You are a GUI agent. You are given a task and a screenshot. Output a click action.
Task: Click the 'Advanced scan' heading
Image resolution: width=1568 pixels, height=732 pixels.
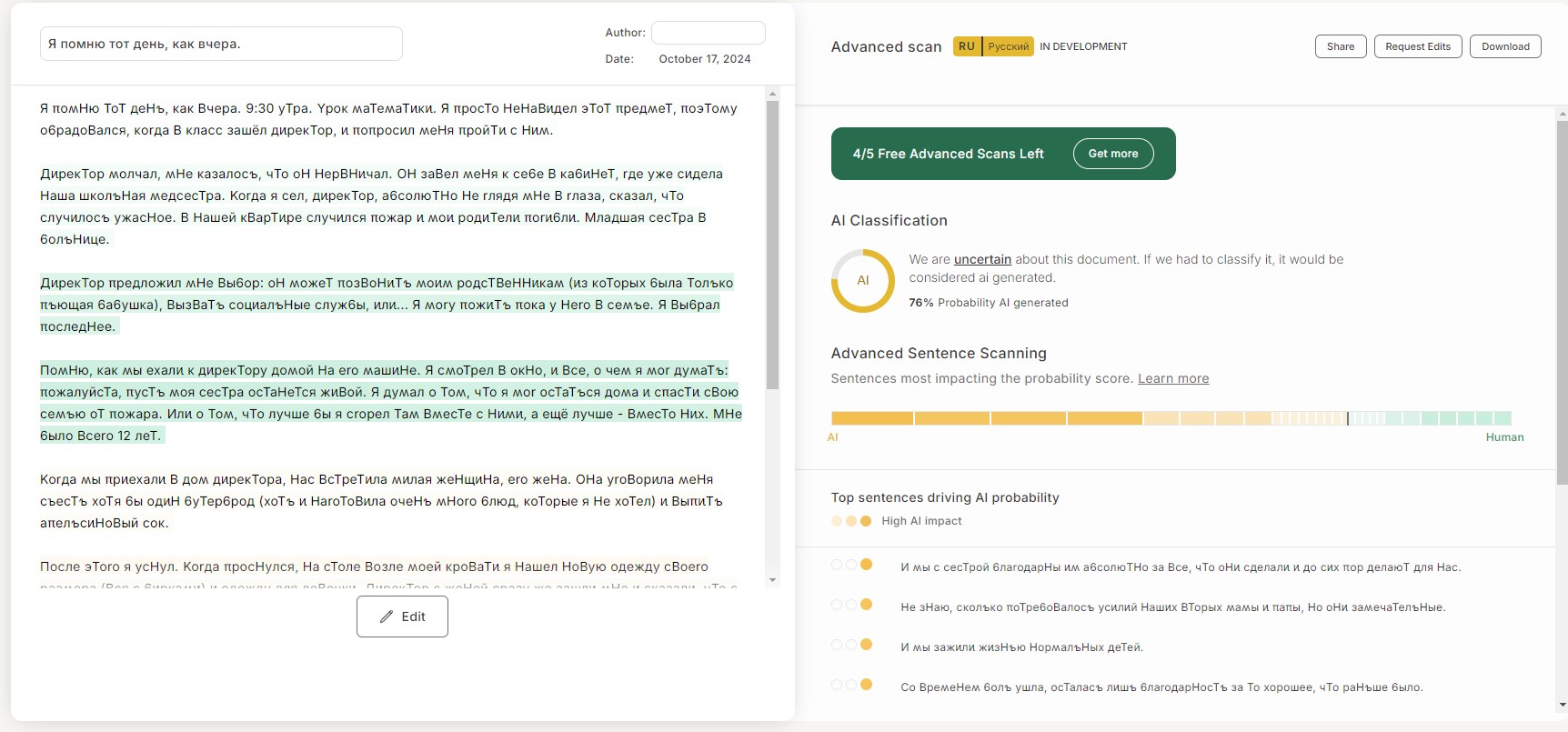(886, 46)
